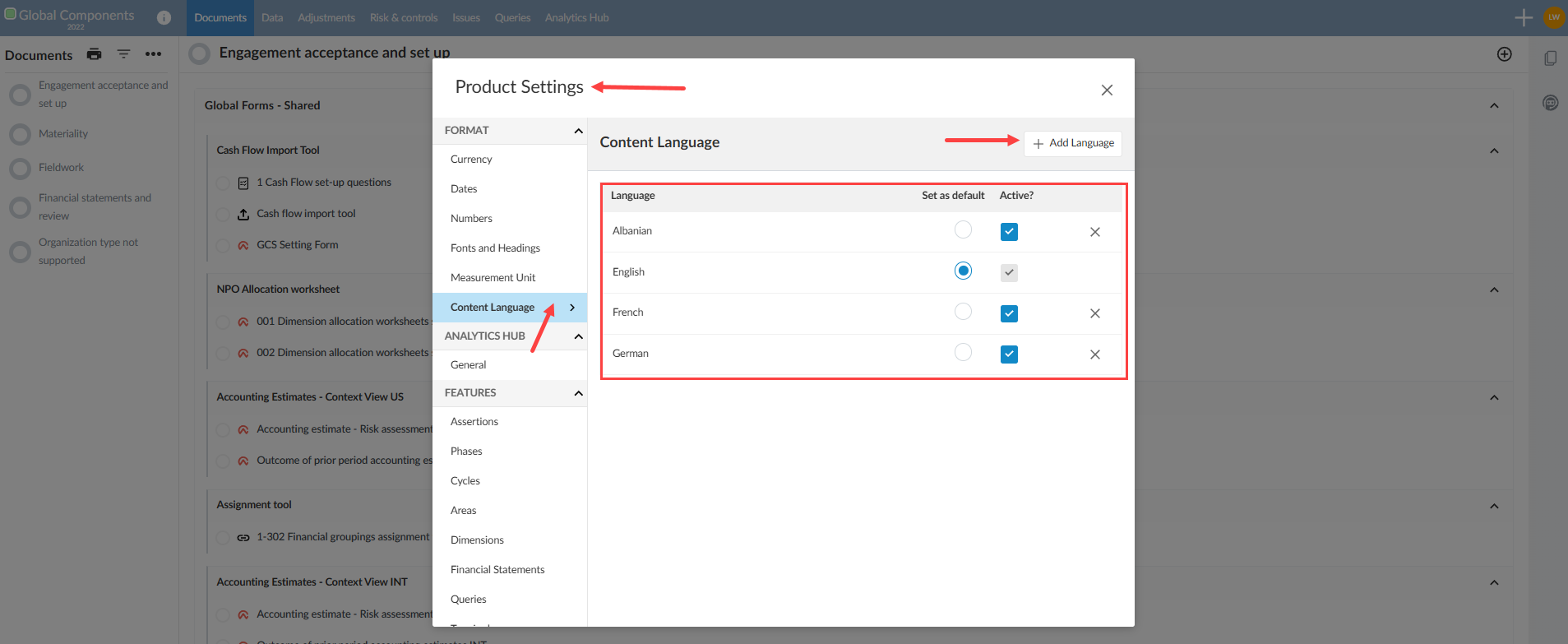Image resolution: width=1568 pixels, height=644 pixels.
Task: Delete the German language with X icon
Action: (1094, 354)
